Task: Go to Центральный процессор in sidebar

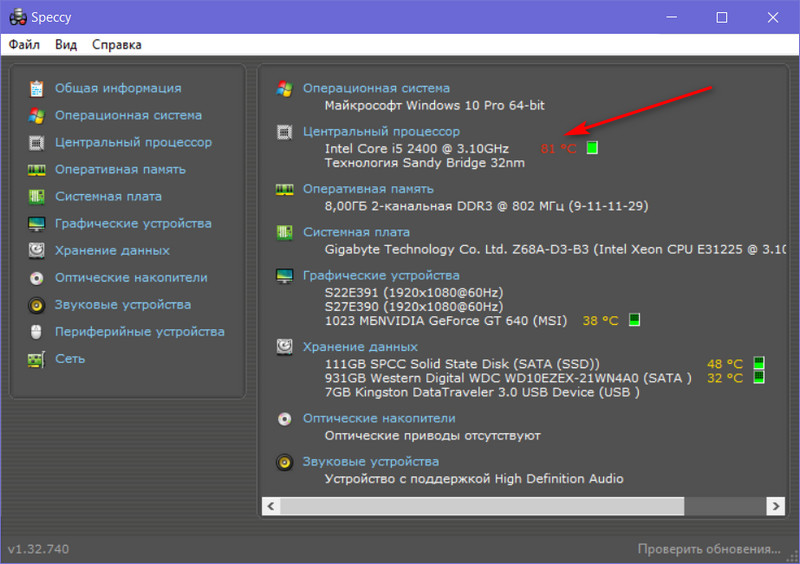Action: click(133, 142)
